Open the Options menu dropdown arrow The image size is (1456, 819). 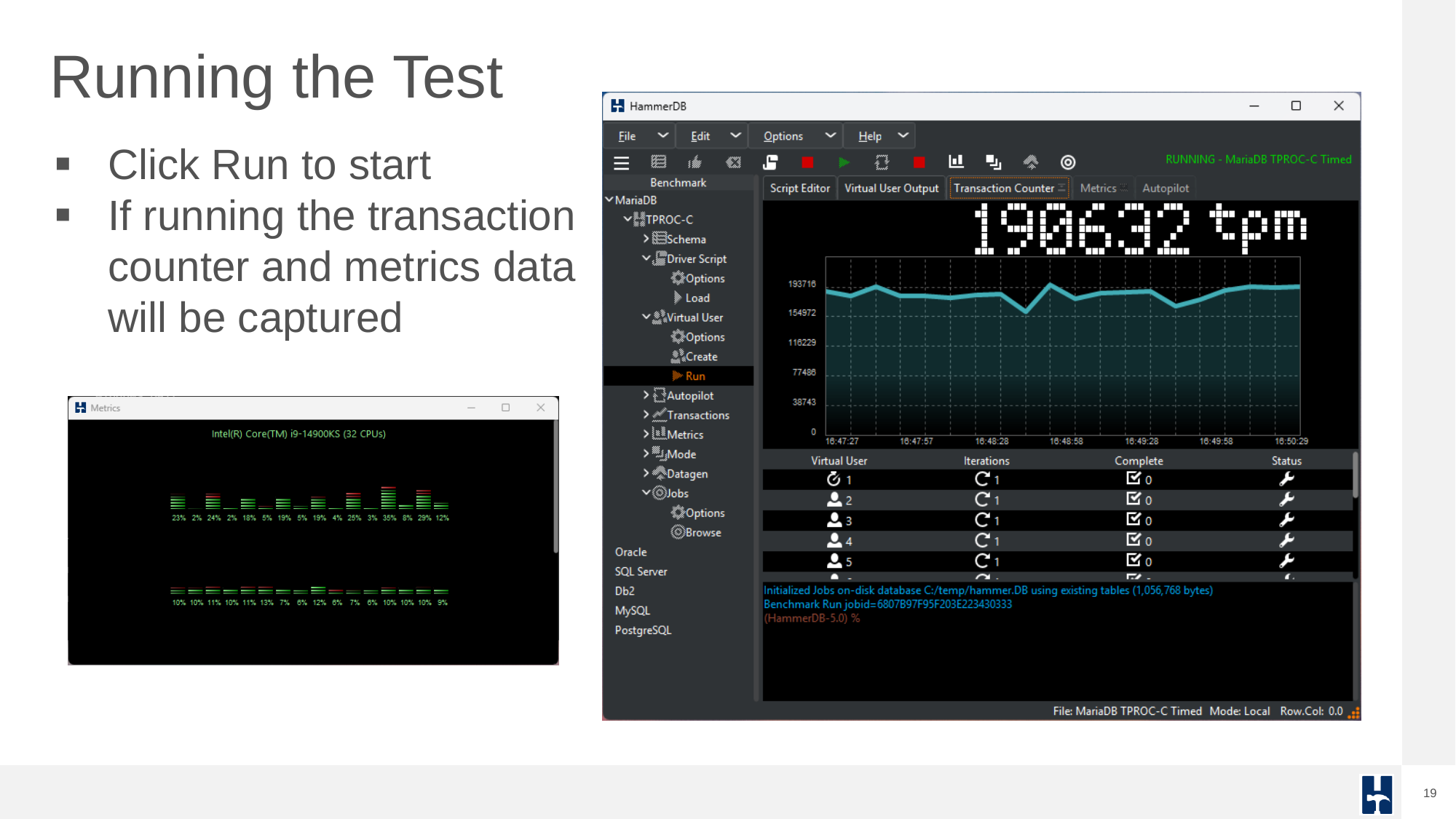click(x=830, y=135)
